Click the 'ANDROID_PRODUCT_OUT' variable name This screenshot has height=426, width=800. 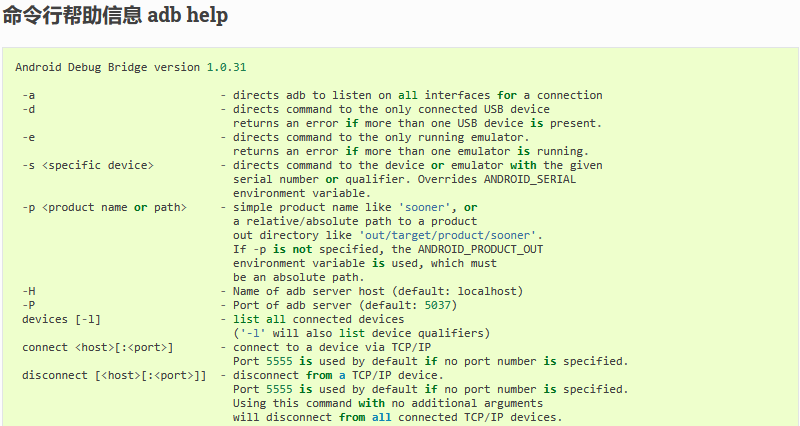coord(480,249)
